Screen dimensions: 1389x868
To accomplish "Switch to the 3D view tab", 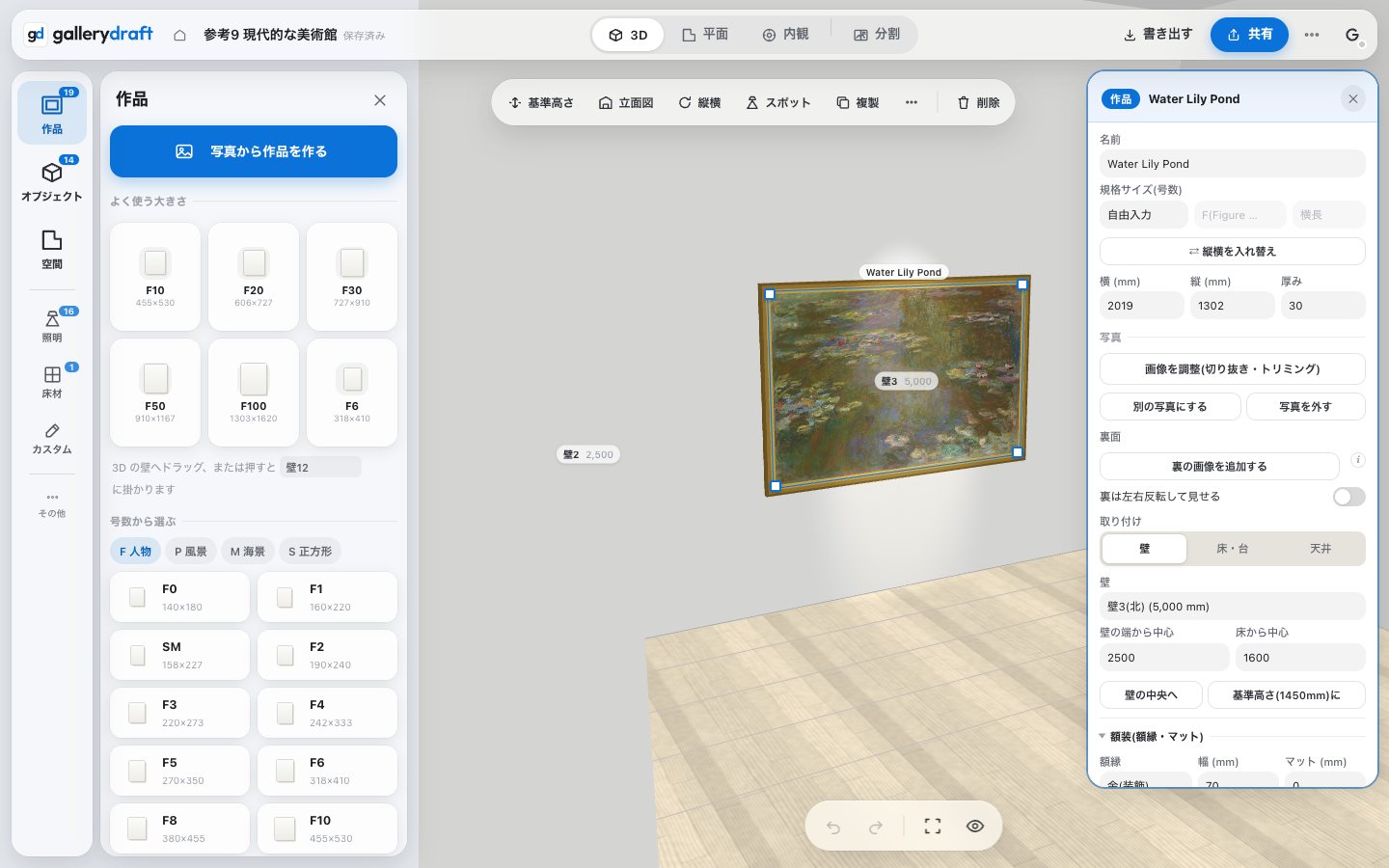I will tap(628, 35).
